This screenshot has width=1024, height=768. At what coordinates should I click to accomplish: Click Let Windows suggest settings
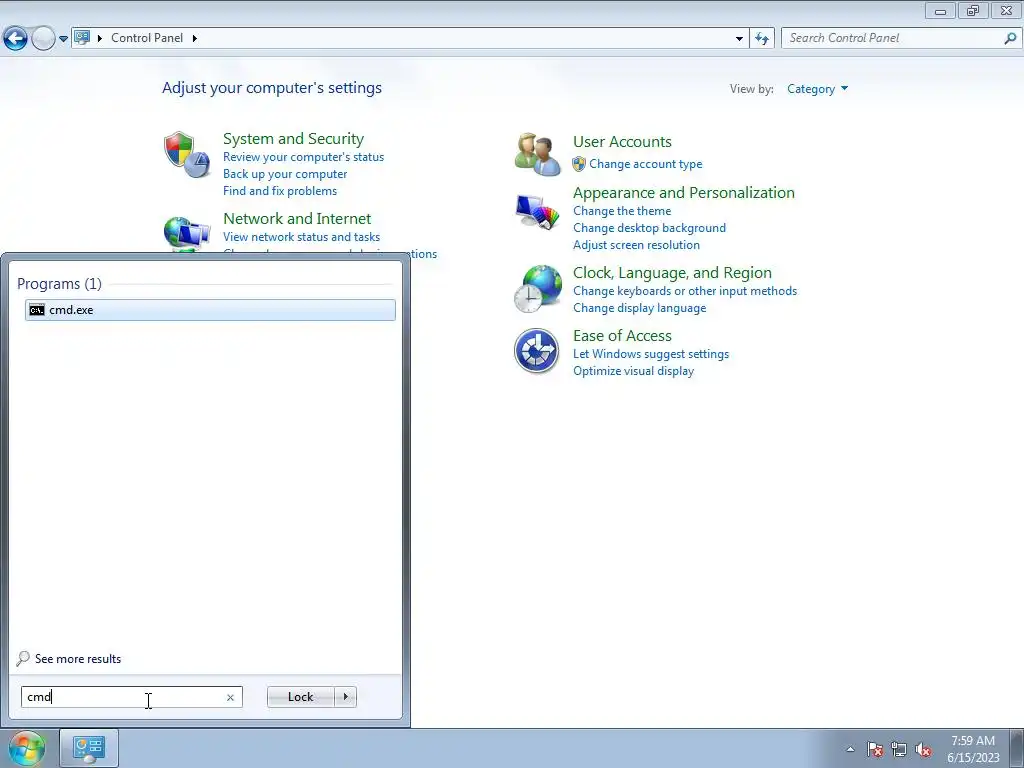651,354
